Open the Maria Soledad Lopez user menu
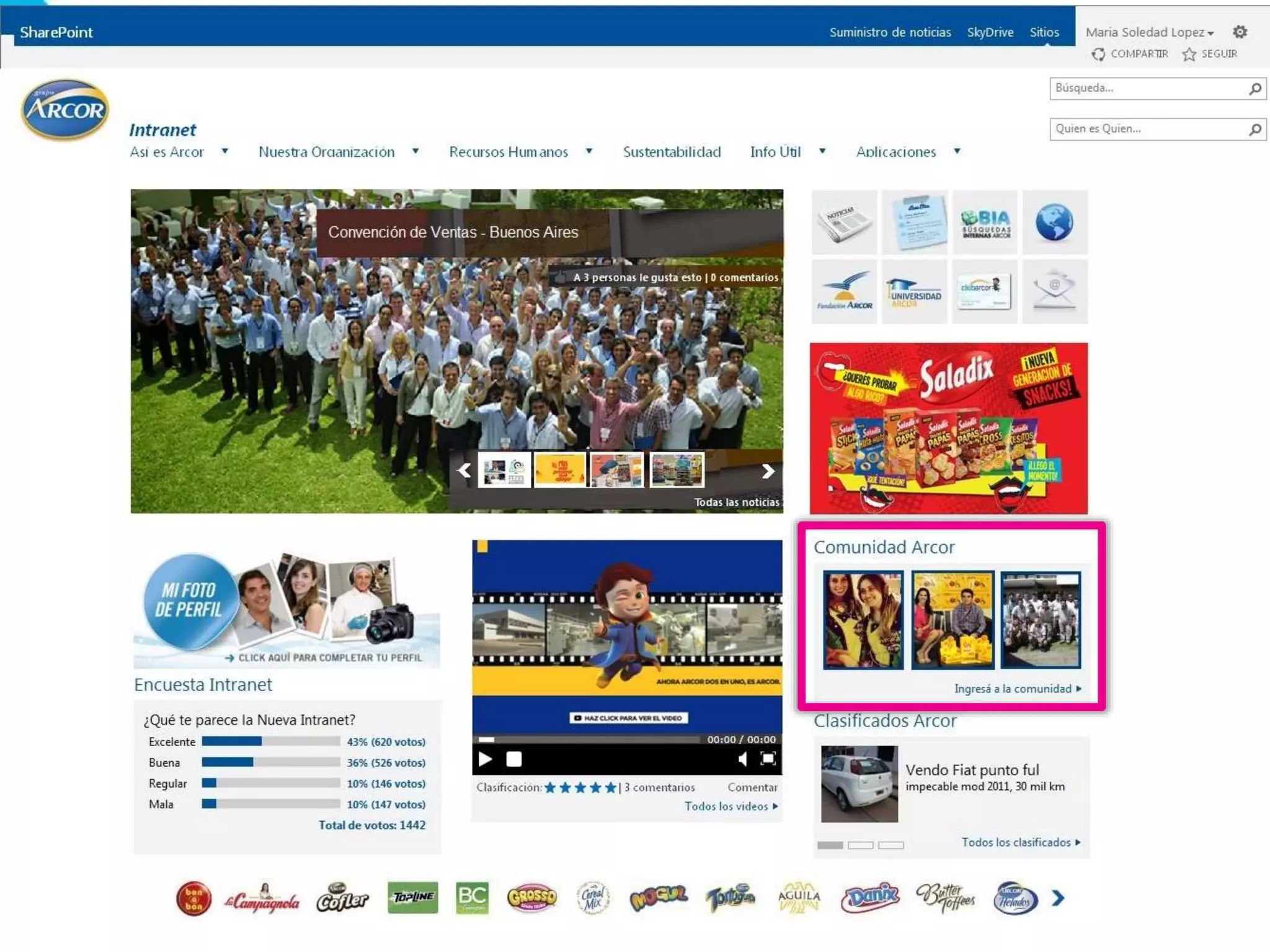Image resolution: width=1270 pixels, height=952 pixels. (x=1150, y=32)
